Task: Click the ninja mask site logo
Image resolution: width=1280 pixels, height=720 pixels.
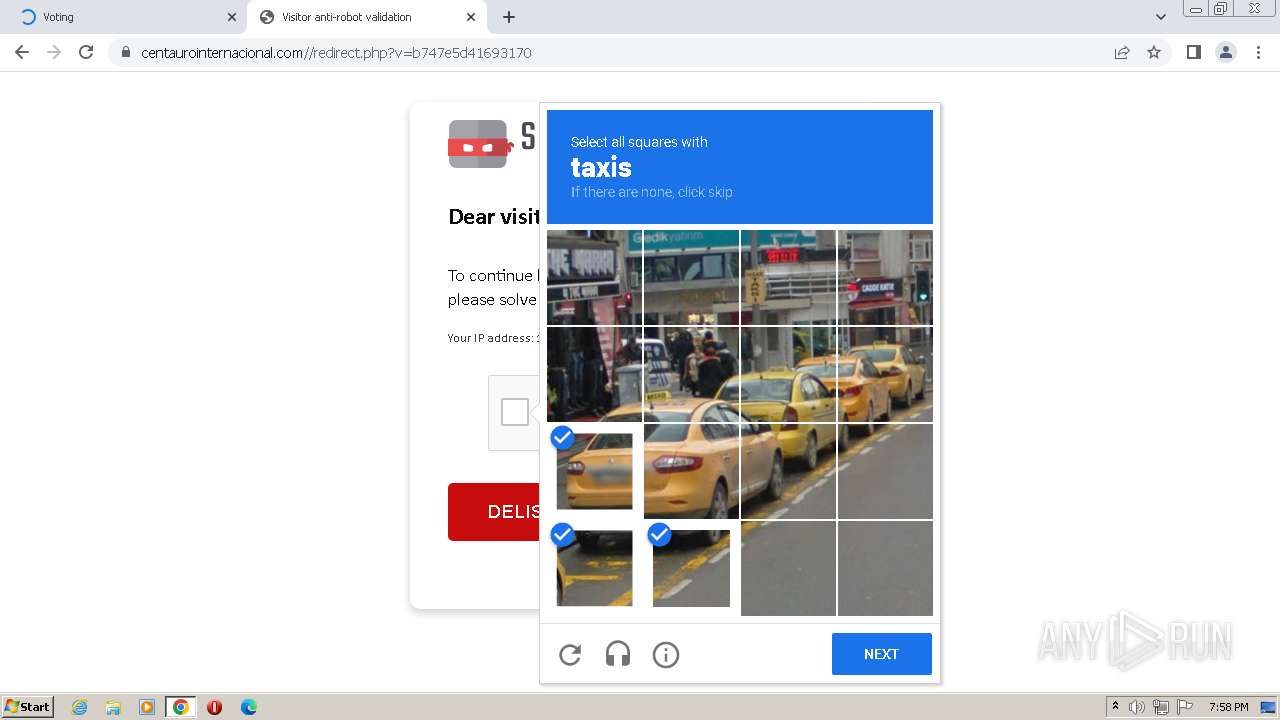Action: [480, 144]
